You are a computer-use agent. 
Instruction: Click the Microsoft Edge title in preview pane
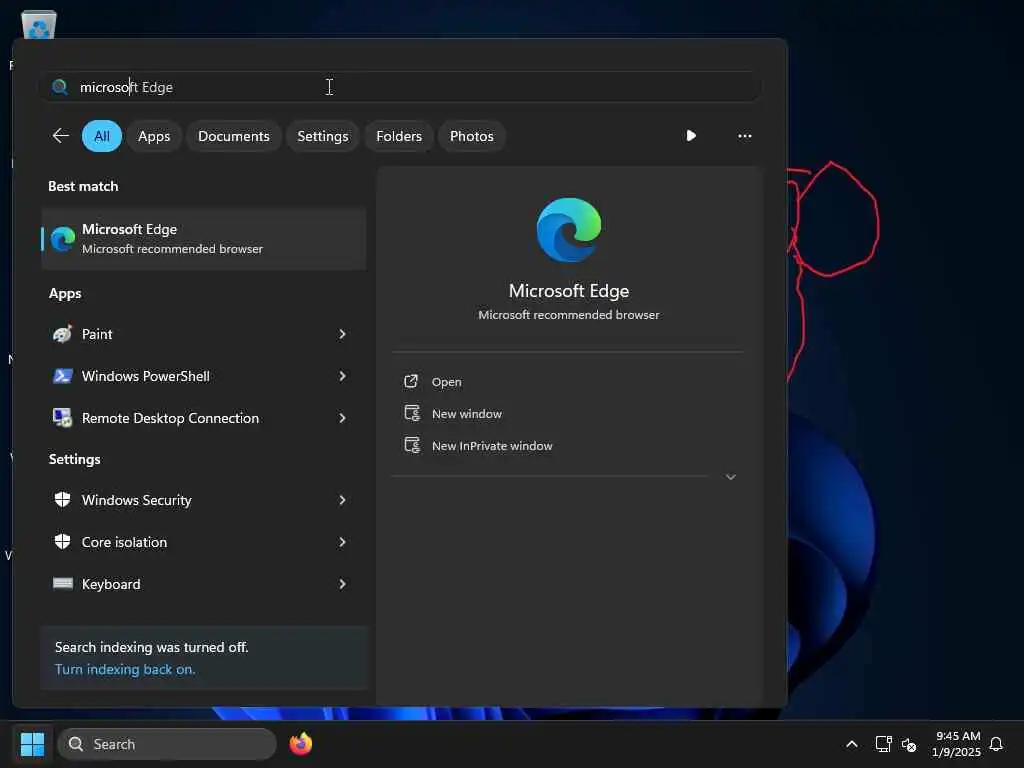569,291
